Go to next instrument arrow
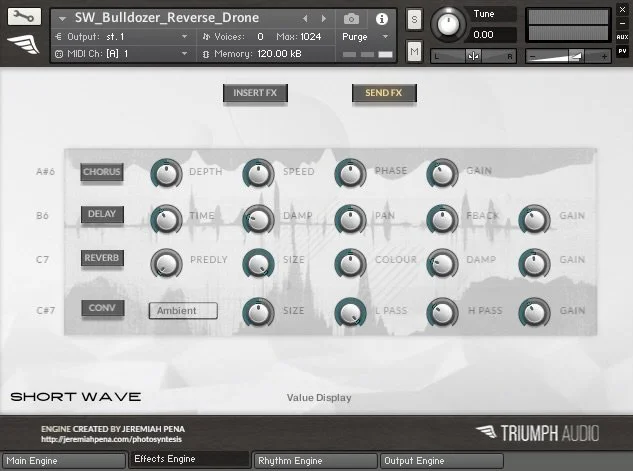 [324, 19]
